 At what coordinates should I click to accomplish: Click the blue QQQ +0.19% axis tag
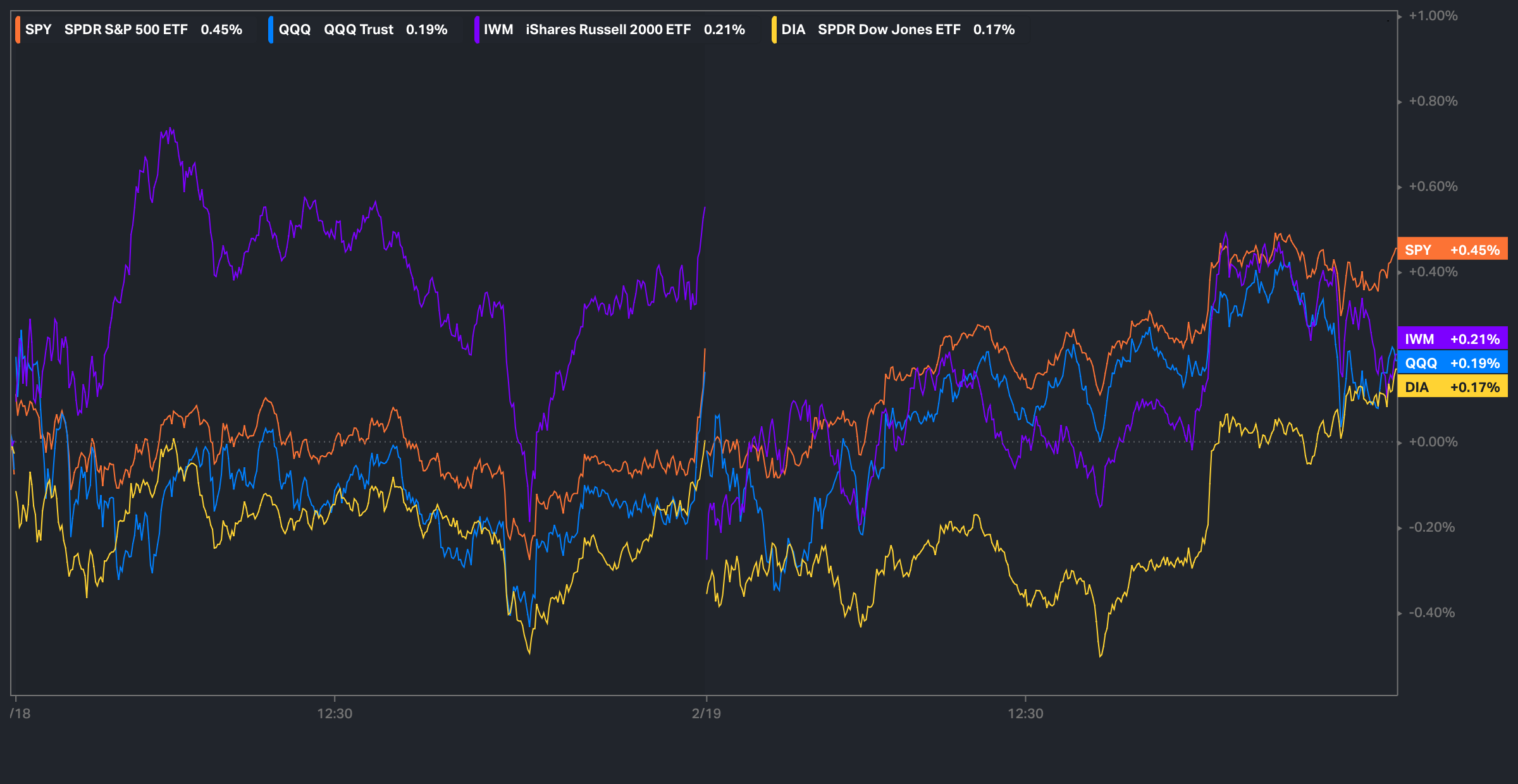pos(1452,363)
